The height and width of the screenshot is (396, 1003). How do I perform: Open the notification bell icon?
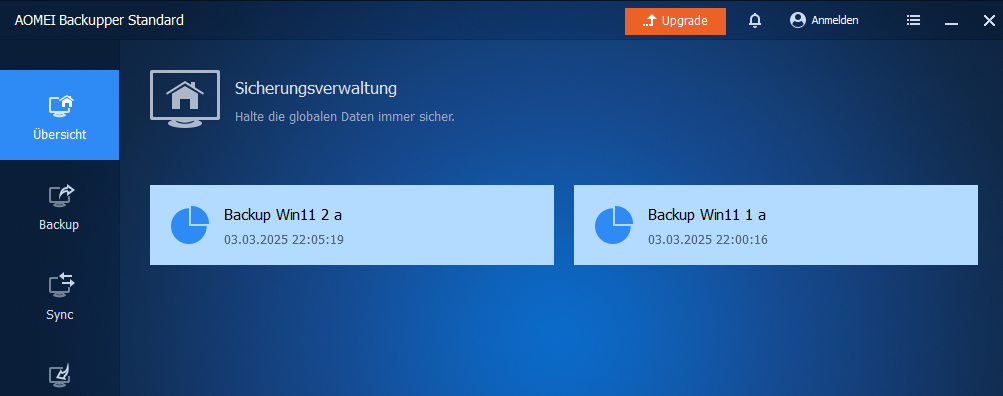(x=755, y=20)
